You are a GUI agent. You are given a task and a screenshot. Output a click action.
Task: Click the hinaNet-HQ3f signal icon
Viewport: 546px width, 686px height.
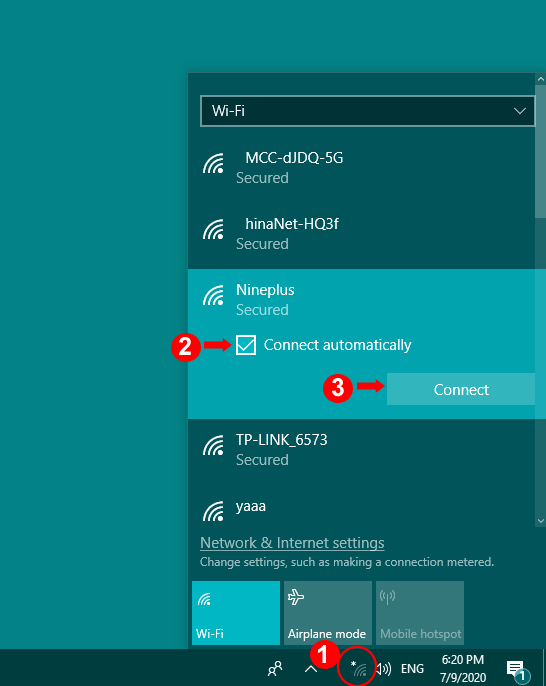(214, 230)
